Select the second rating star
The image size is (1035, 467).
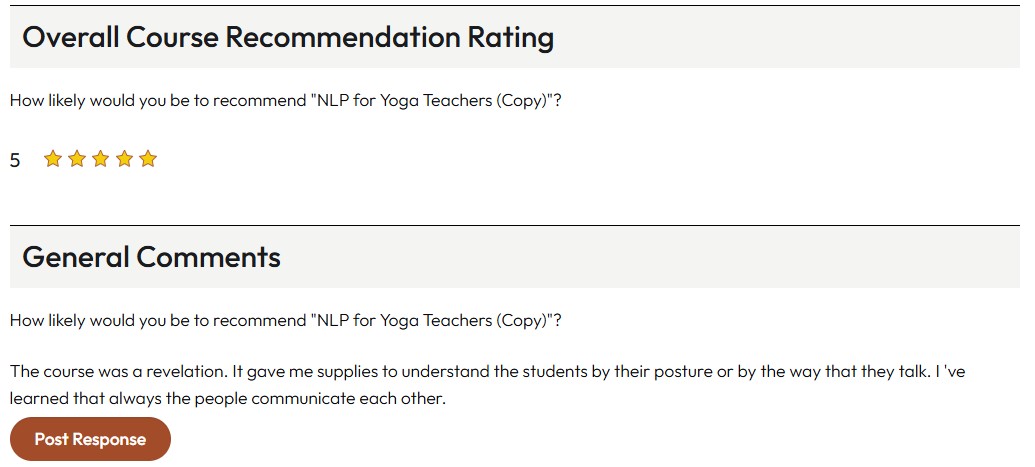pos(77,159)
